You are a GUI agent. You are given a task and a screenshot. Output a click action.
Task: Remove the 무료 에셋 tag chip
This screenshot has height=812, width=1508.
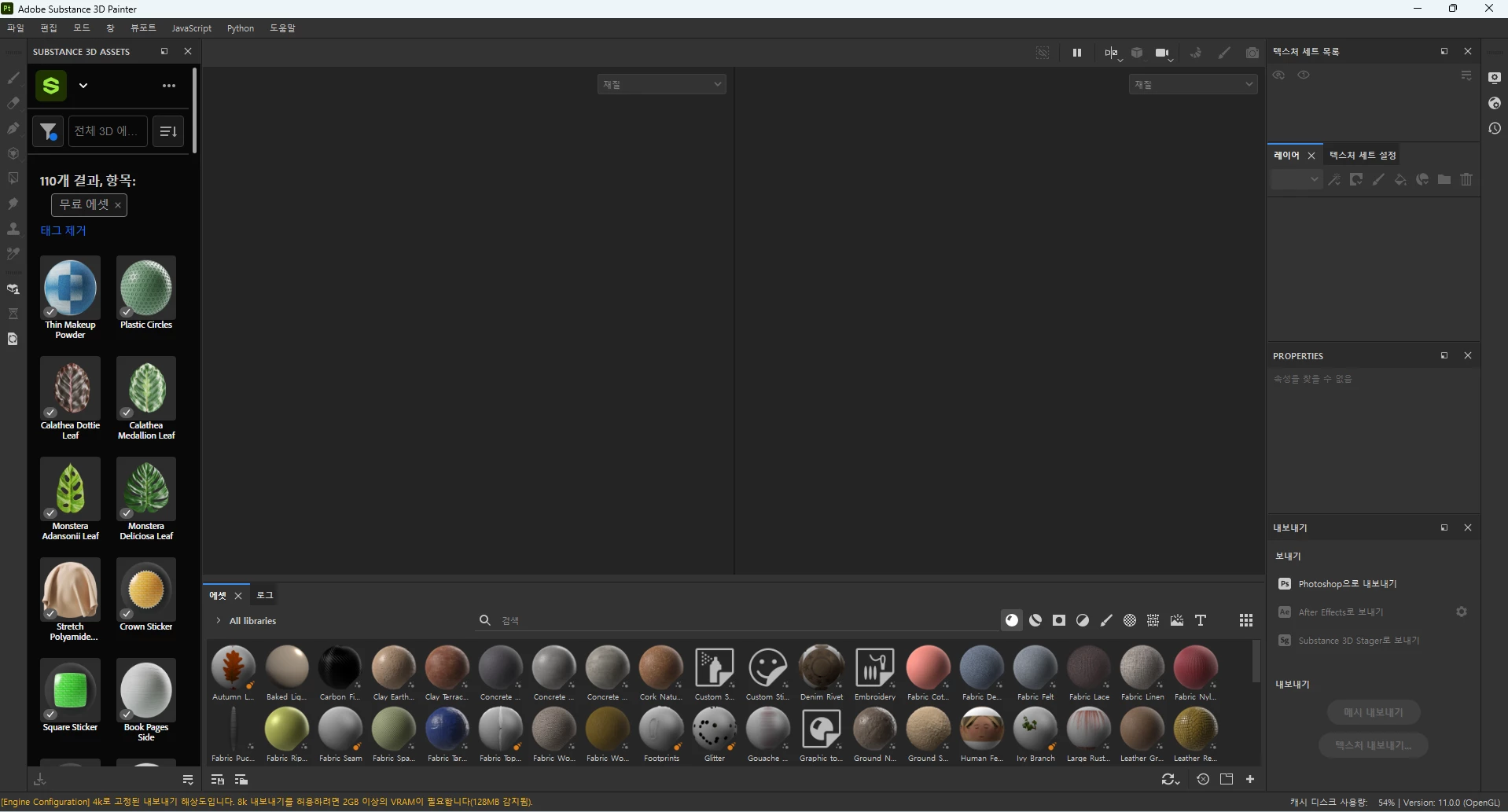pos(118,205)
